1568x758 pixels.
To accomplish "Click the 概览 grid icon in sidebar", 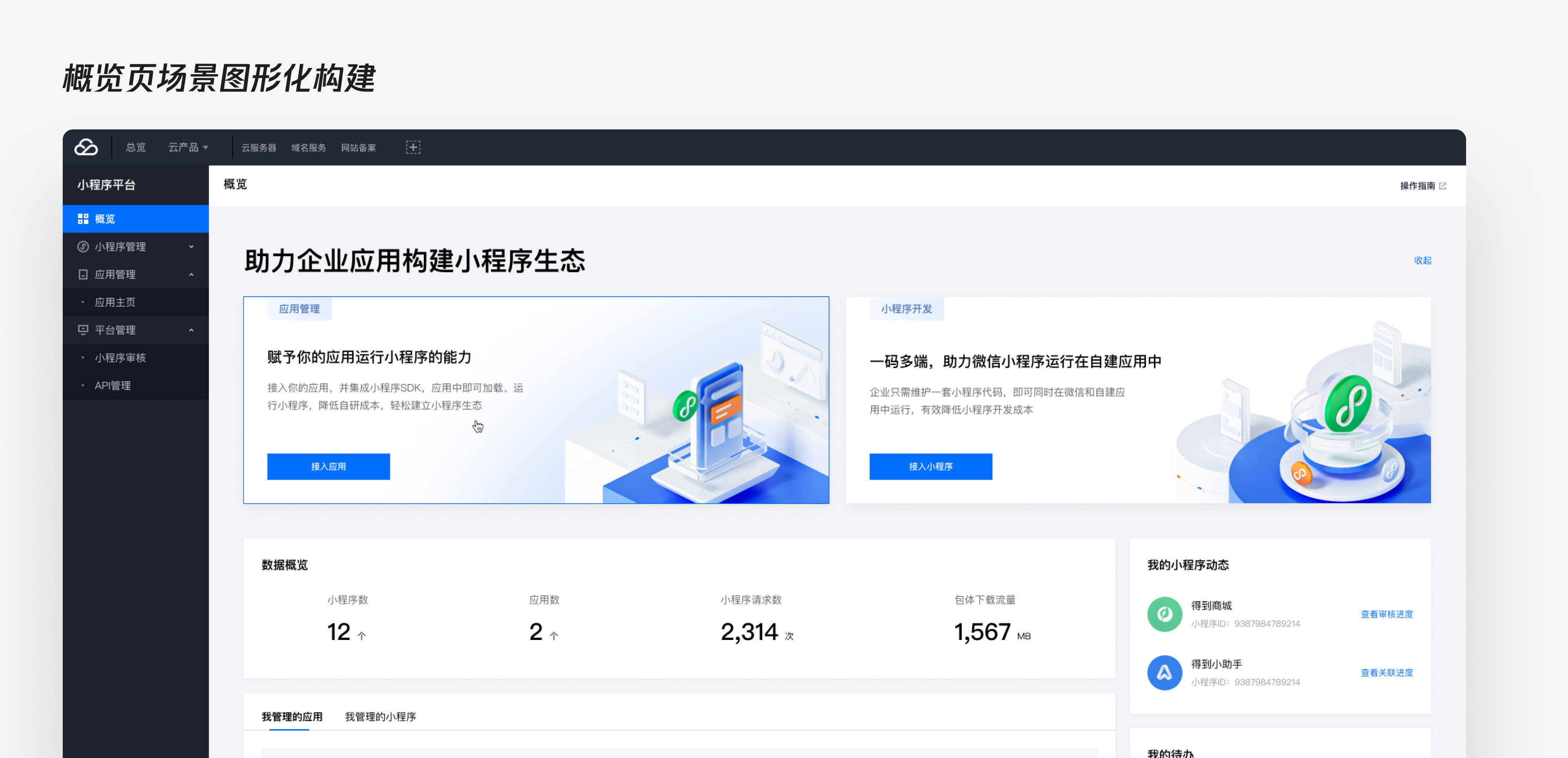I will (x=83, y=219).
